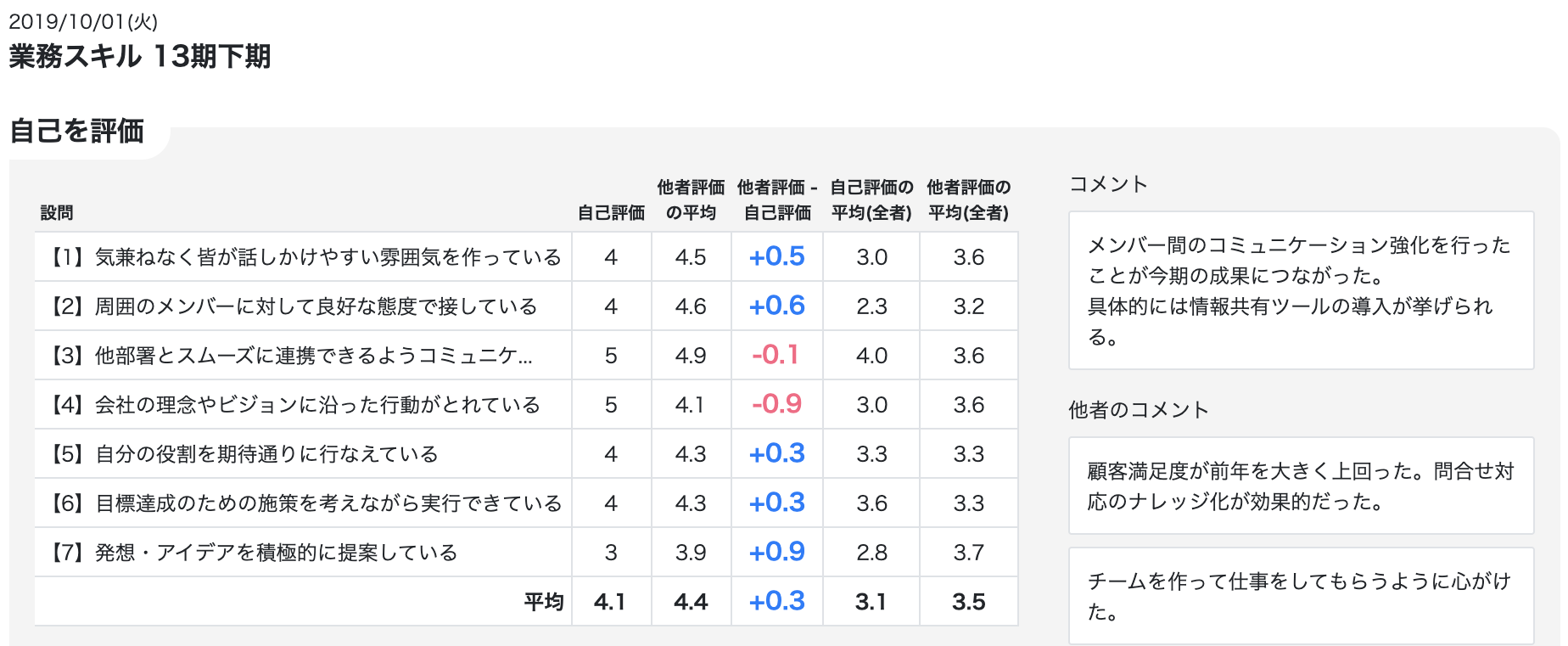1568x646 pixels.
Task: Select question 【6】 目標達成のための施策 row
Action: (526, 503)
